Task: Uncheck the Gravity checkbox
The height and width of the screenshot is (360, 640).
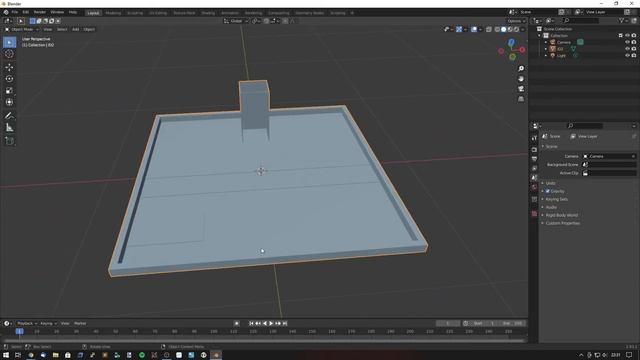Action: point(548,191)
